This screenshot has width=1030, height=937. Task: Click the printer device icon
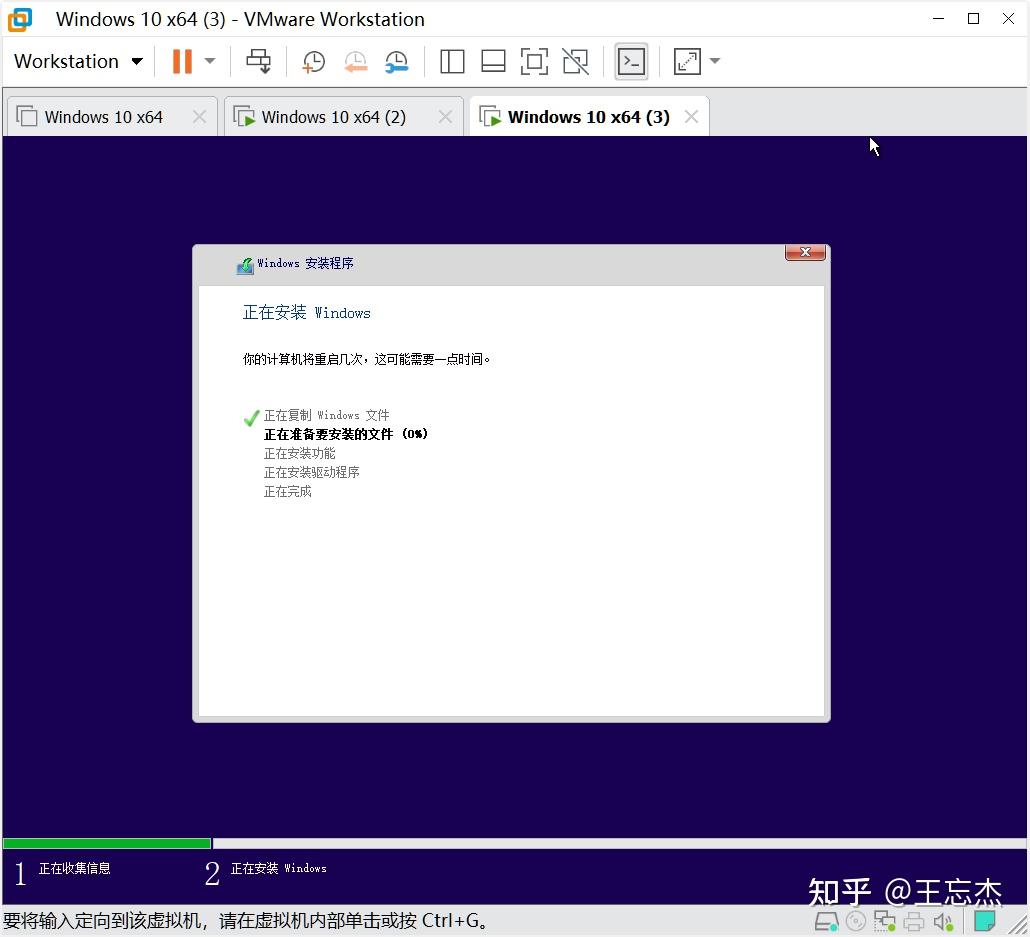pos(913,921)
